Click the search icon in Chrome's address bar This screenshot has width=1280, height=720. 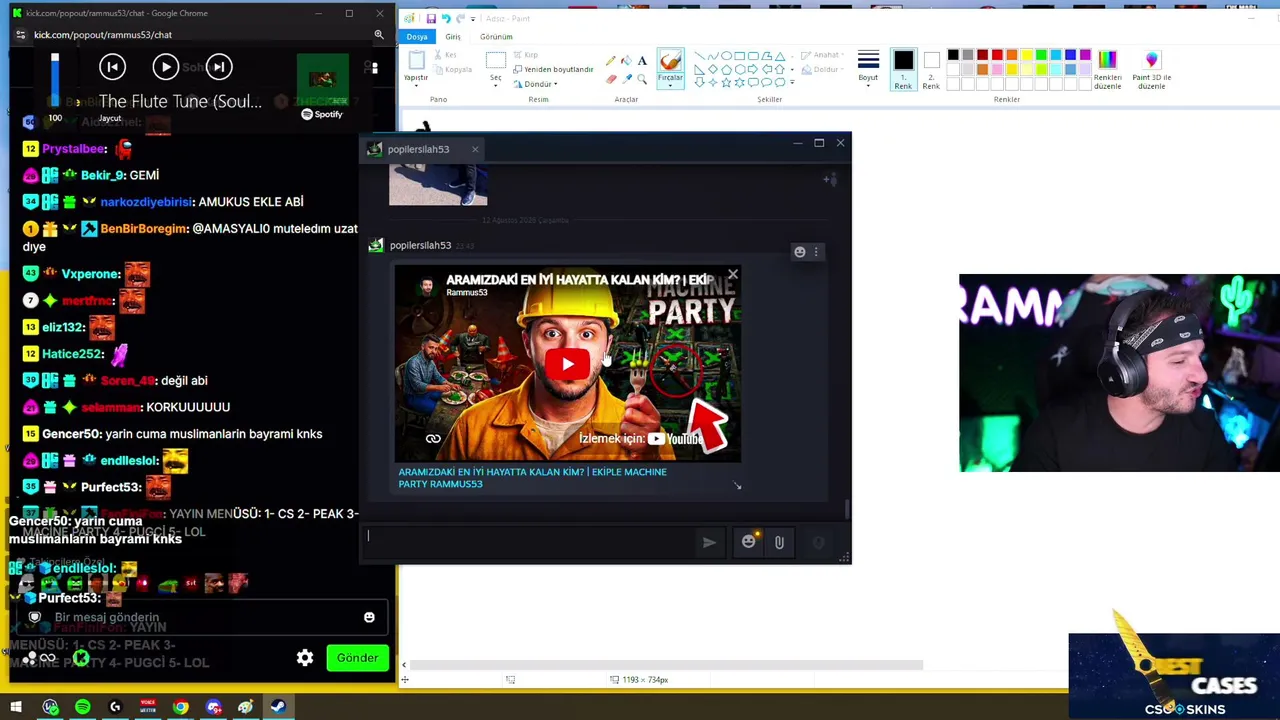click(x=379, y=34)
